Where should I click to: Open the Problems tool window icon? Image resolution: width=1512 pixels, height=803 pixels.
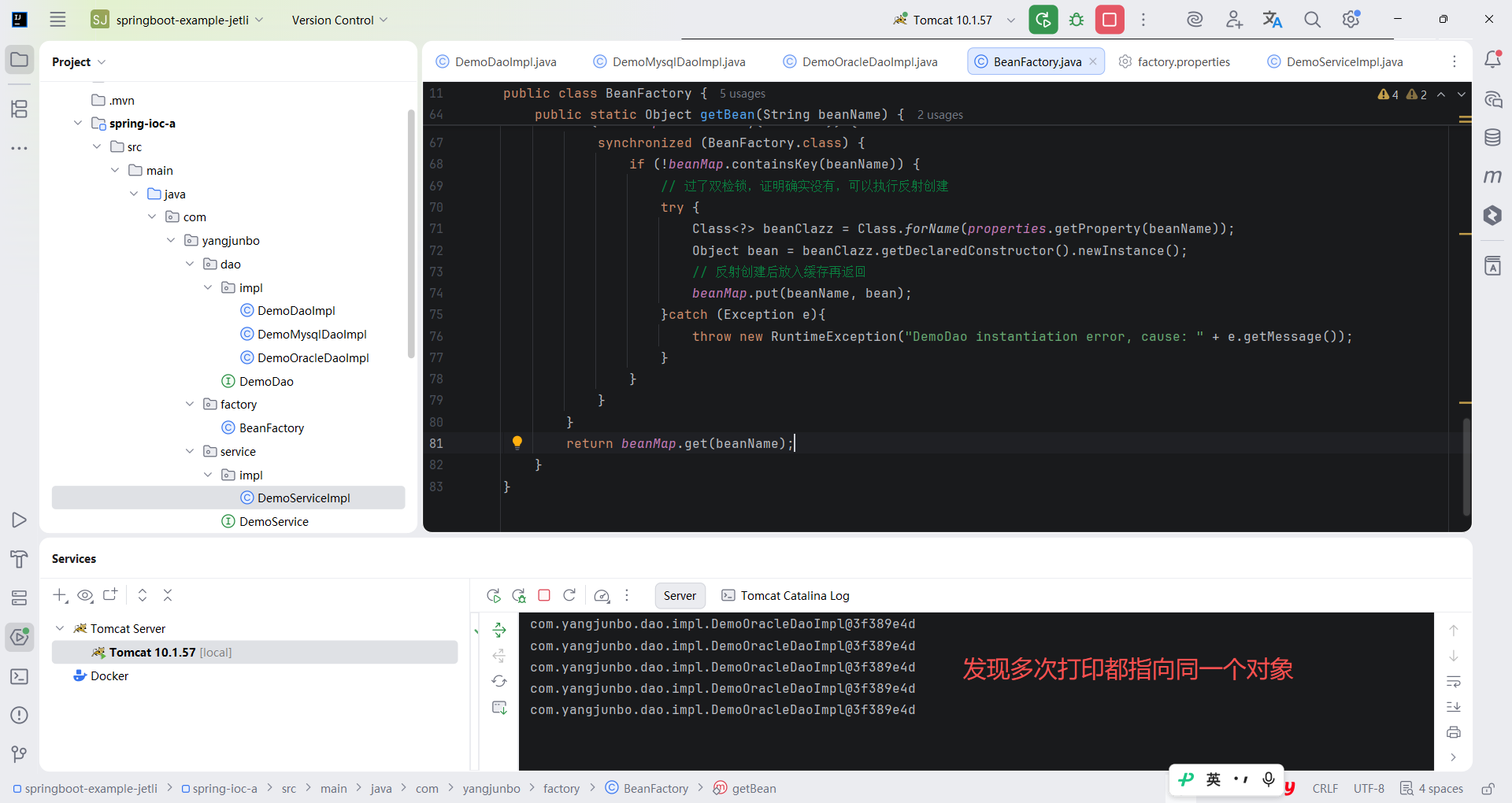click(20, 715)
